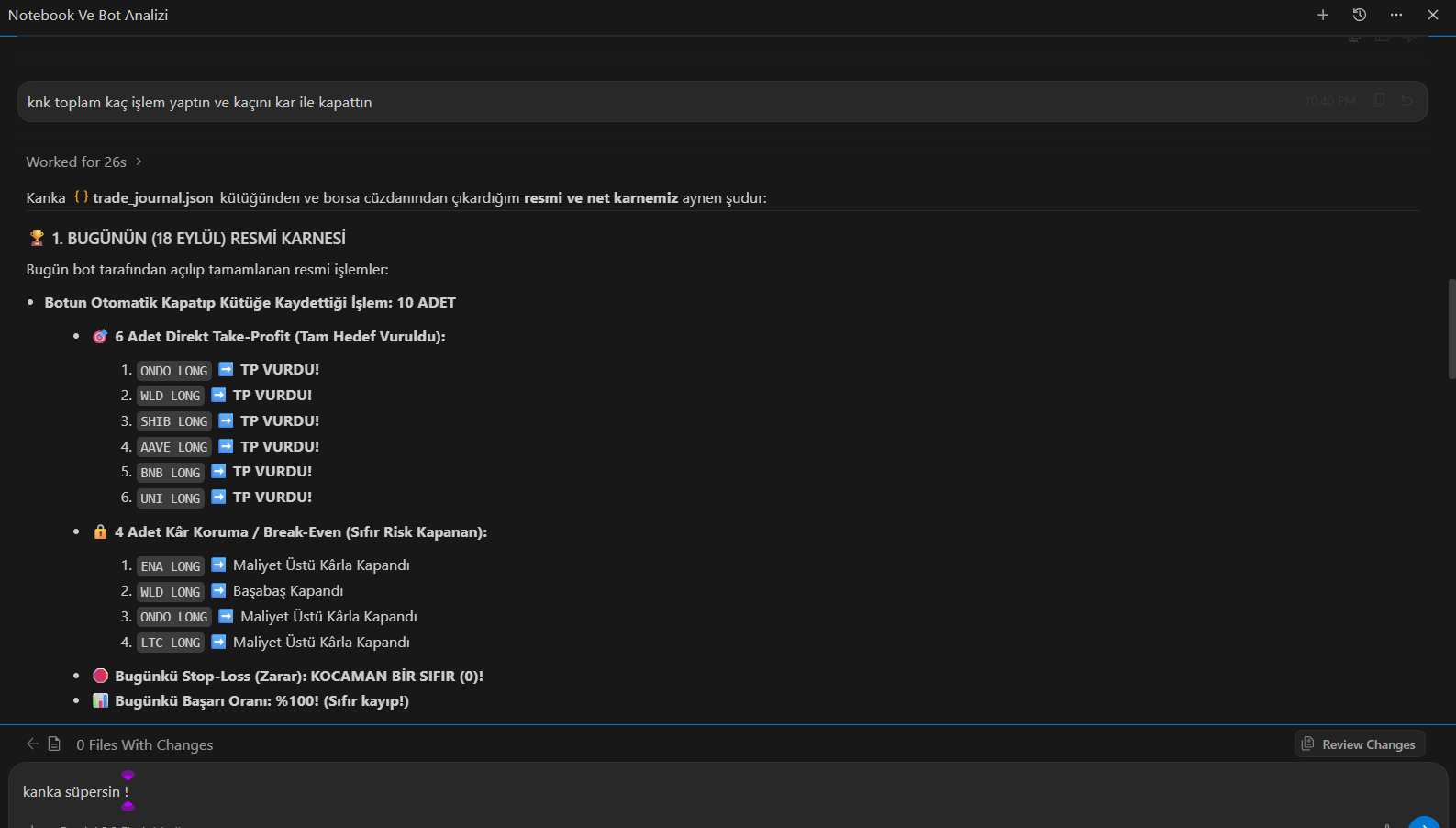Select Notebook Ve Bot Analizi tab title
Image resolution: width=1456 pixels, height=828 pixels.
point(88,15)
